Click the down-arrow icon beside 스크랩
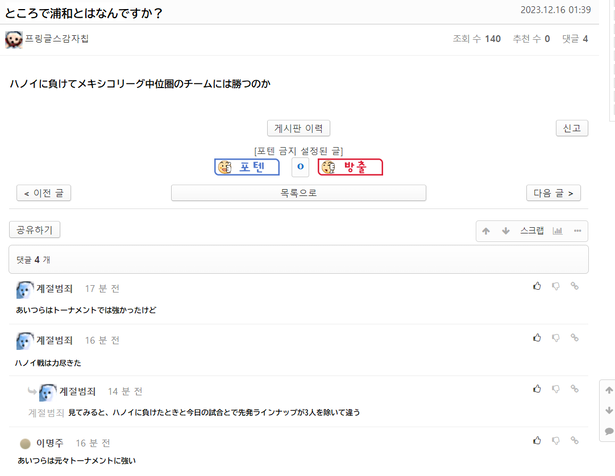The height and width of the screenshot is (476, 615). pyautogui.click(x=506, y=231)
